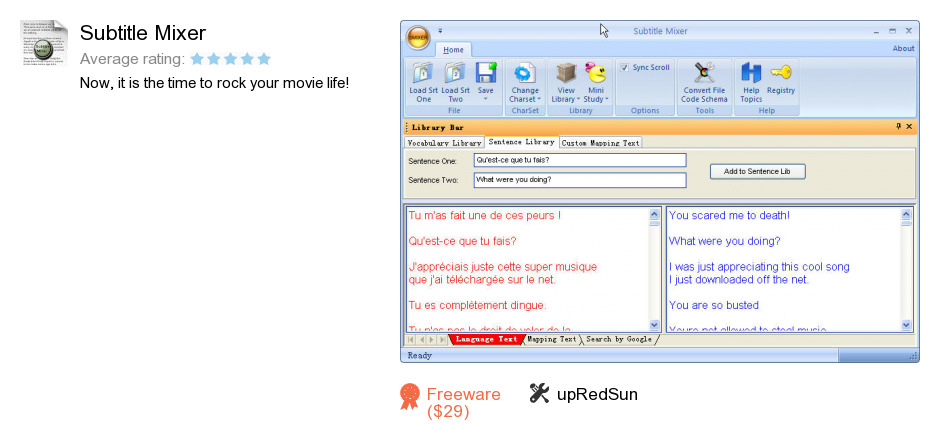The height and width of the screenshot is (447, 940).
Task: Click scroll down arrow of English pane
Action: (x=906, y=325)
